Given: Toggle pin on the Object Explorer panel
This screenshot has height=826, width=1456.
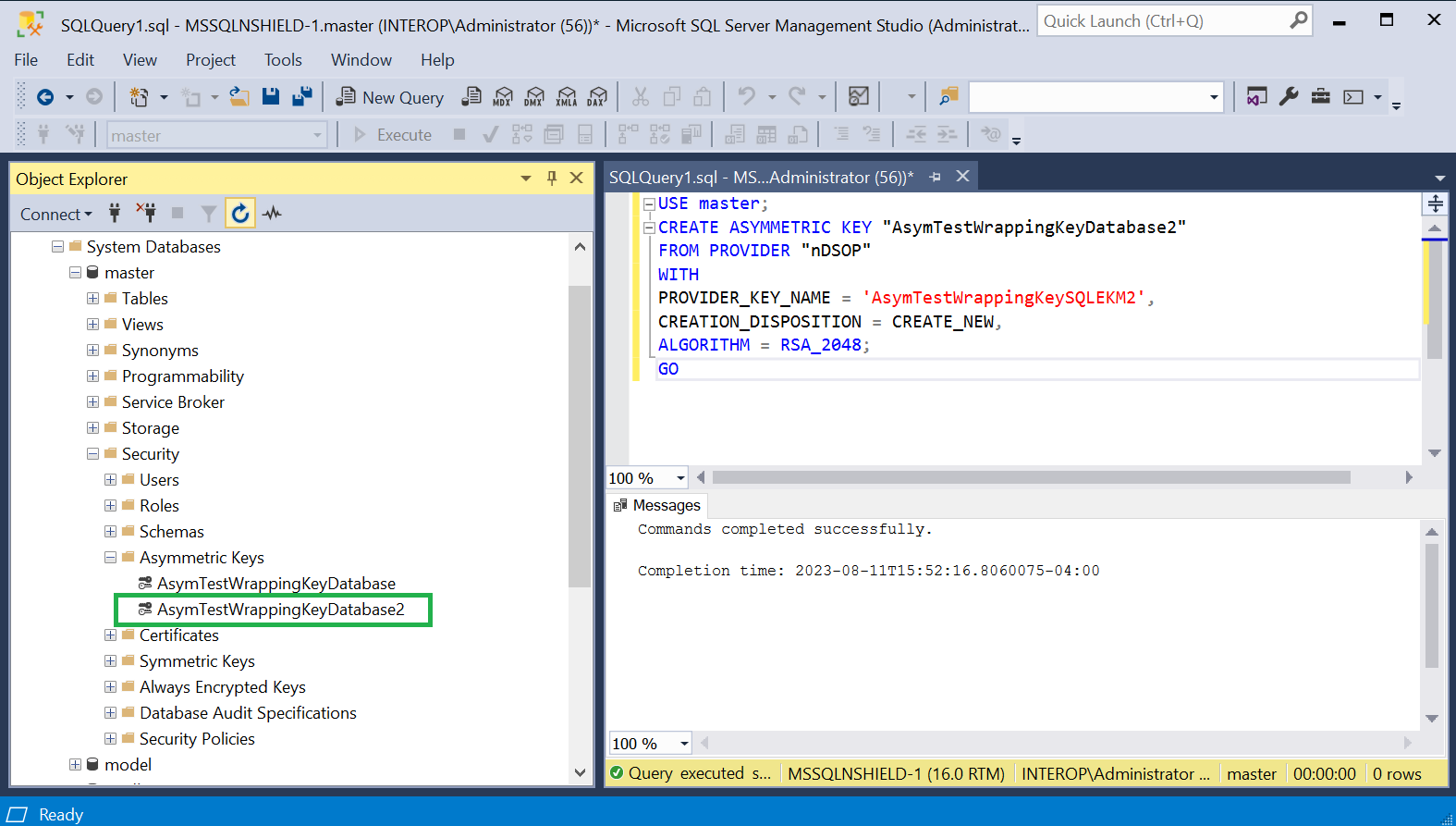Looking at the screenshot, I should (x=552, y=178).
